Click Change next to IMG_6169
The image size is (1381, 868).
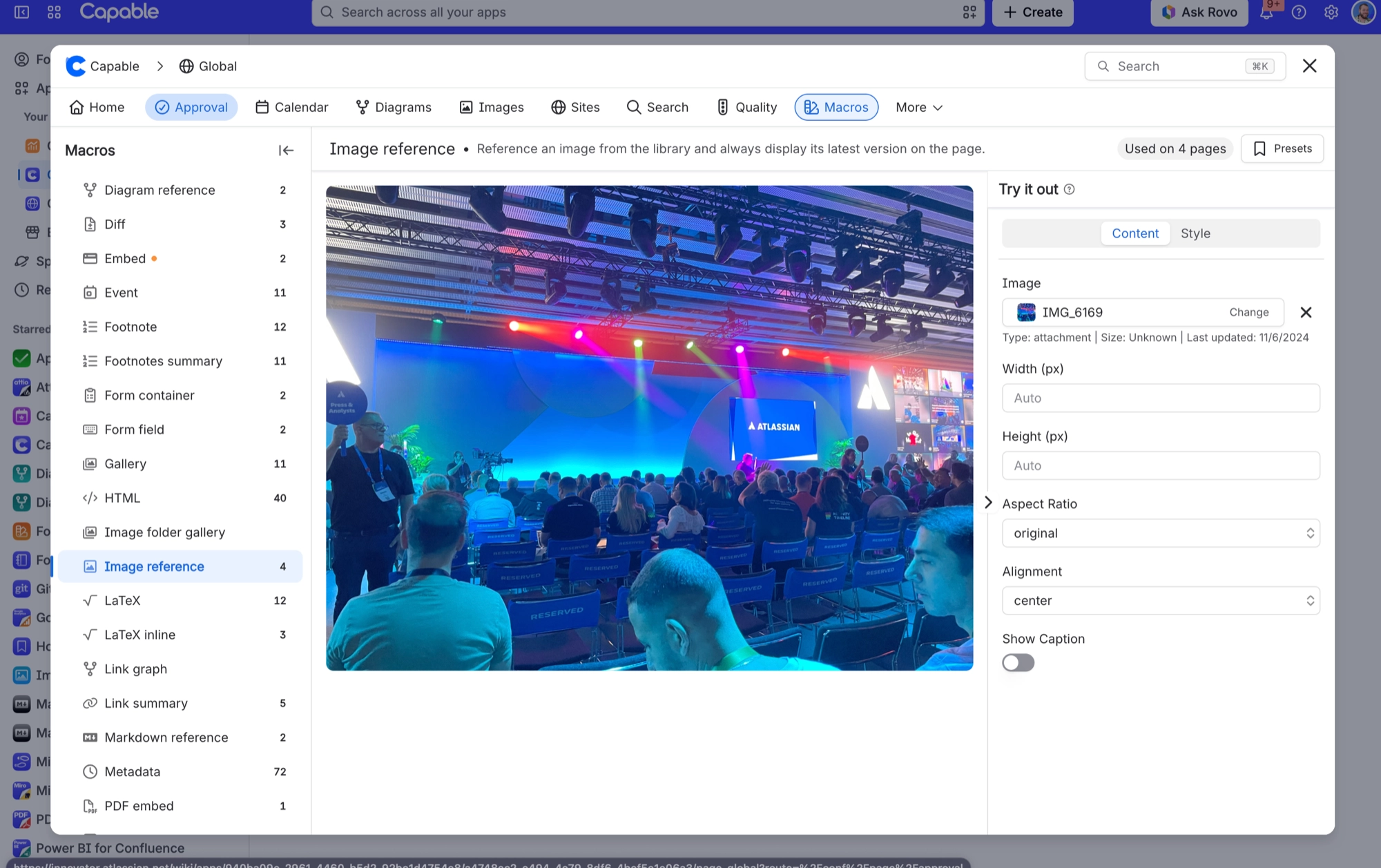pyautogui.click(x=1248, y=312)
